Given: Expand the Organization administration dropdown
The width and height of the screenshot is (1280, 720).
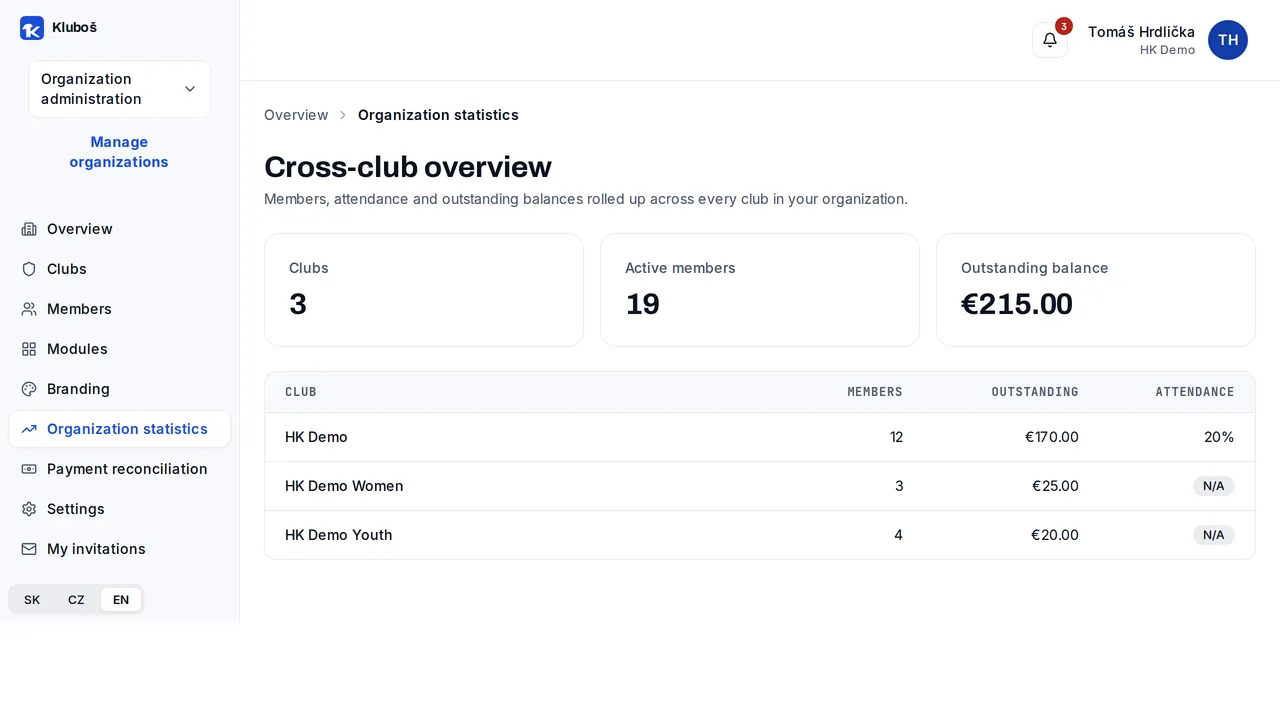Looking at the screenshot, I should tap(119, 89).
